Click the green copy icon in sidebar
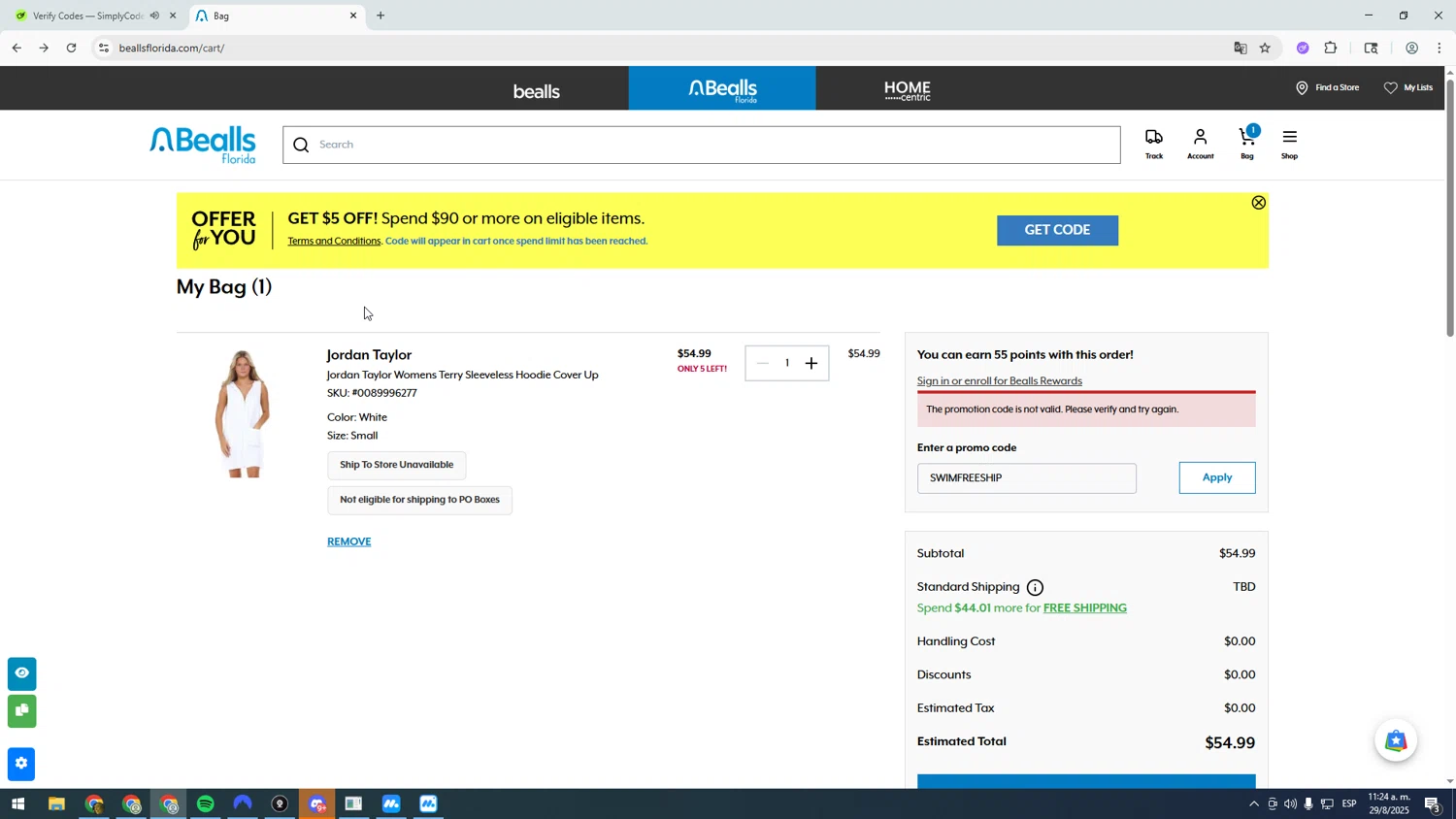The height and width of the screenshot is (819, 1456). 21,711
